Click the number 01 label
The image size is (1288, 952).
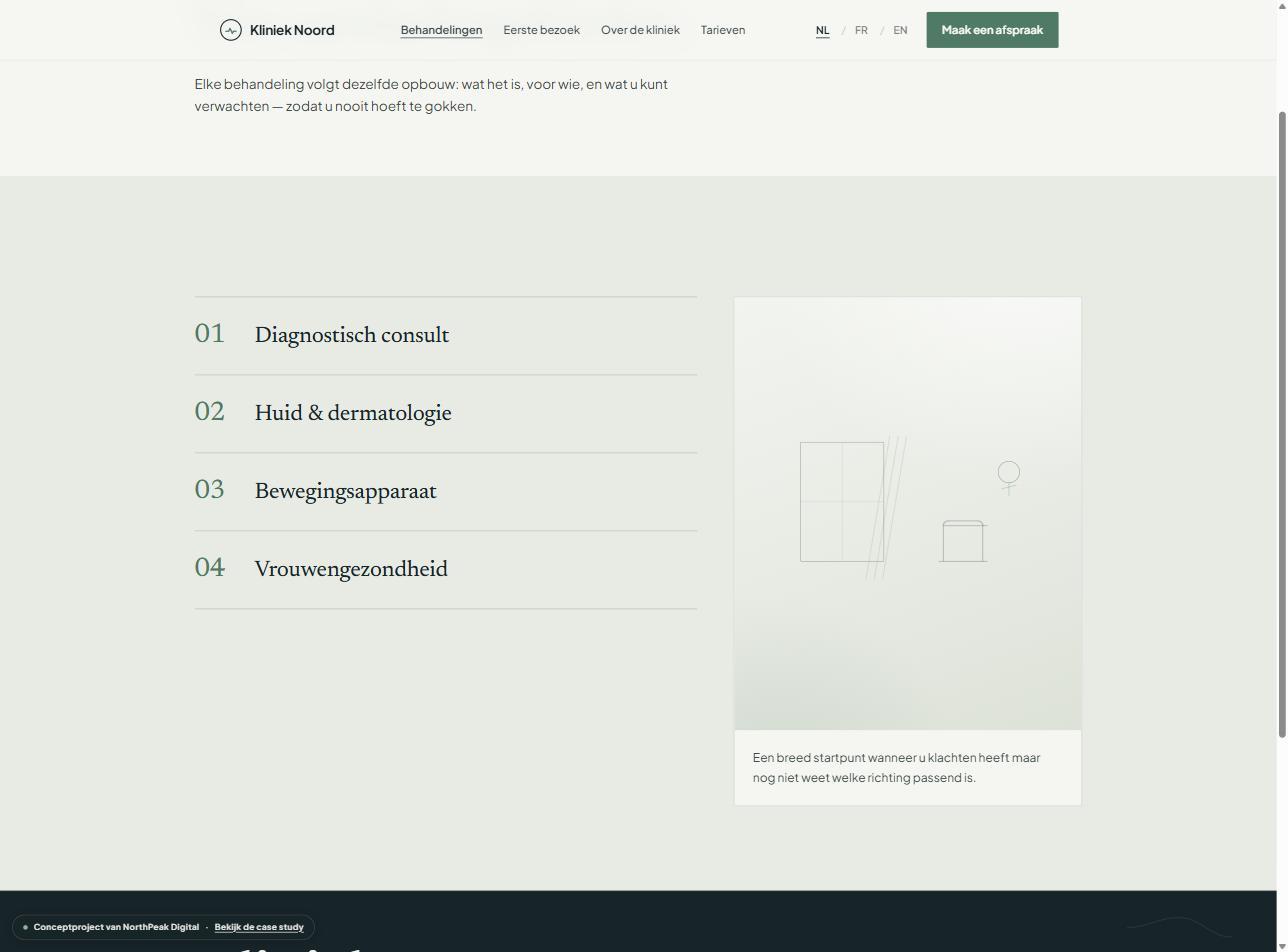click(210, 334)
